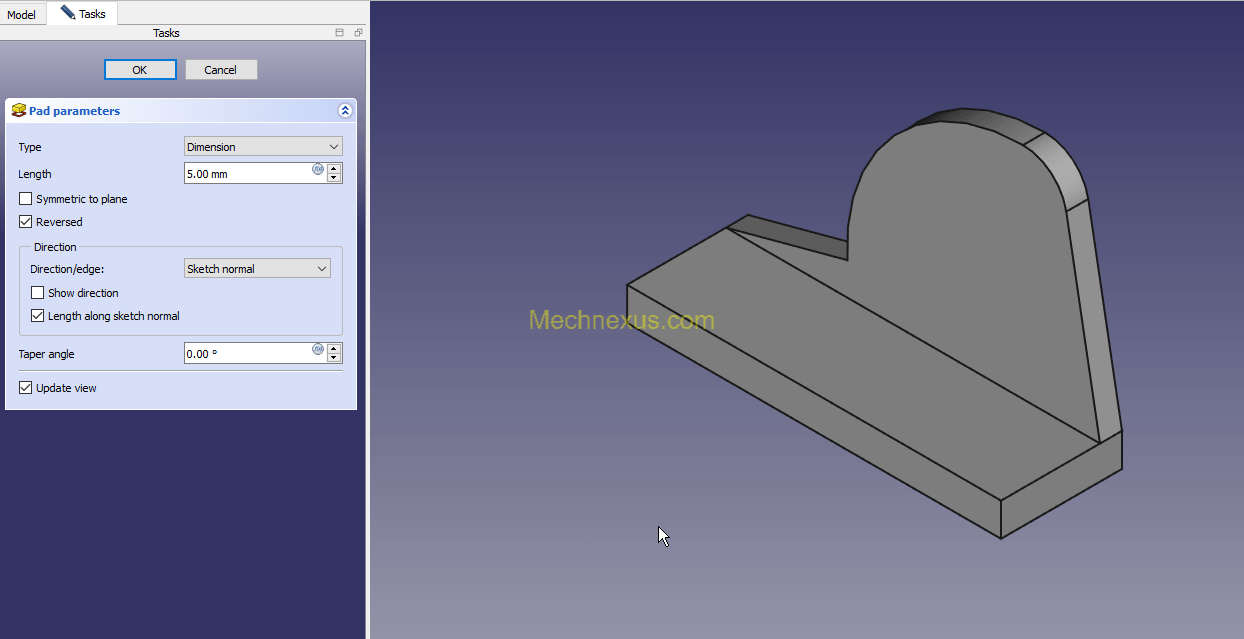Click the Pad parameters feature icon
Image resolution: width=1244 pixels, height=639 pixels.
point(18,111)
